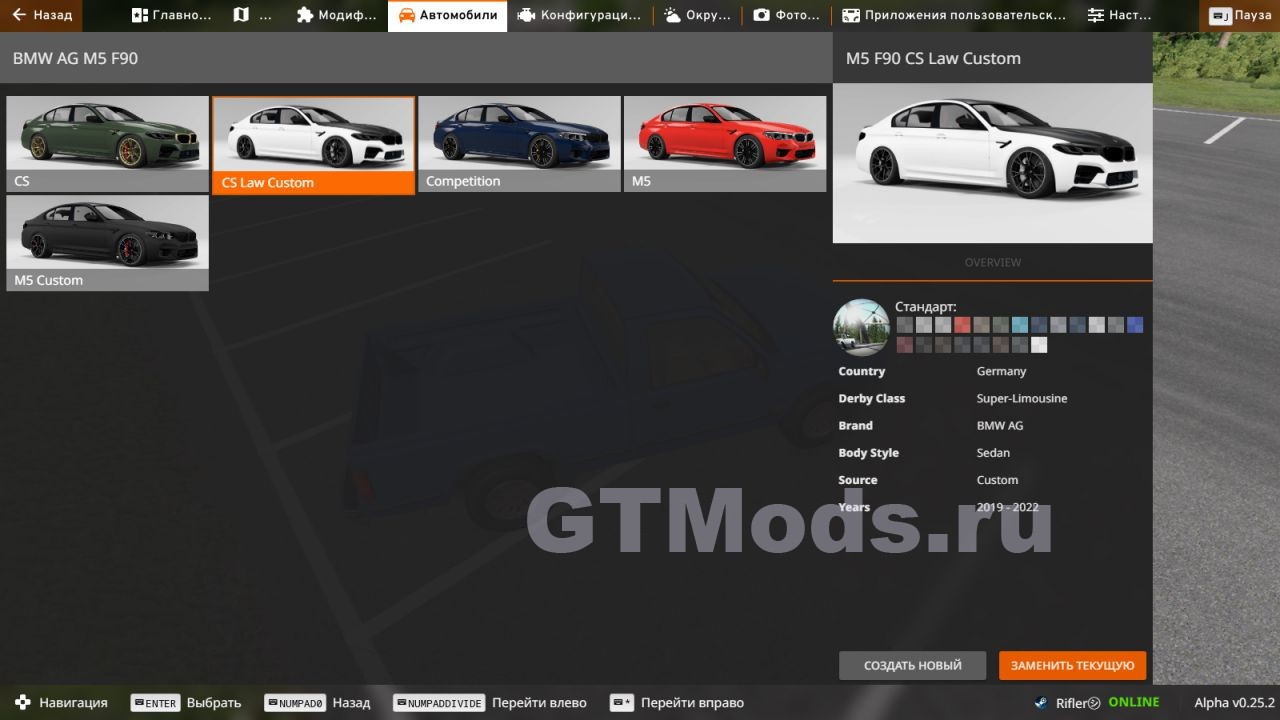
Task: Click the ENTER Выбрать key hint
Action: (x=186, y=703)
